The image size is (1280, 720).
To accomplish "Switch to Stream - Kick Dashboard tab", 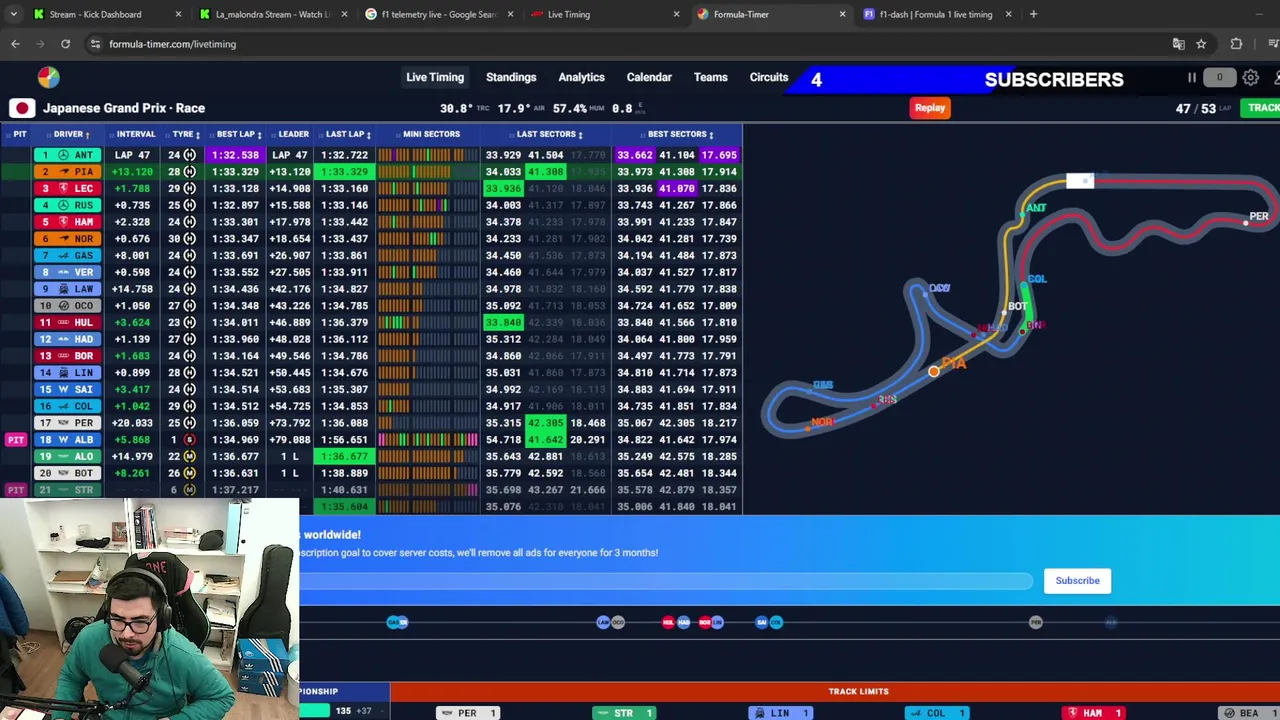I will (95, 14).
